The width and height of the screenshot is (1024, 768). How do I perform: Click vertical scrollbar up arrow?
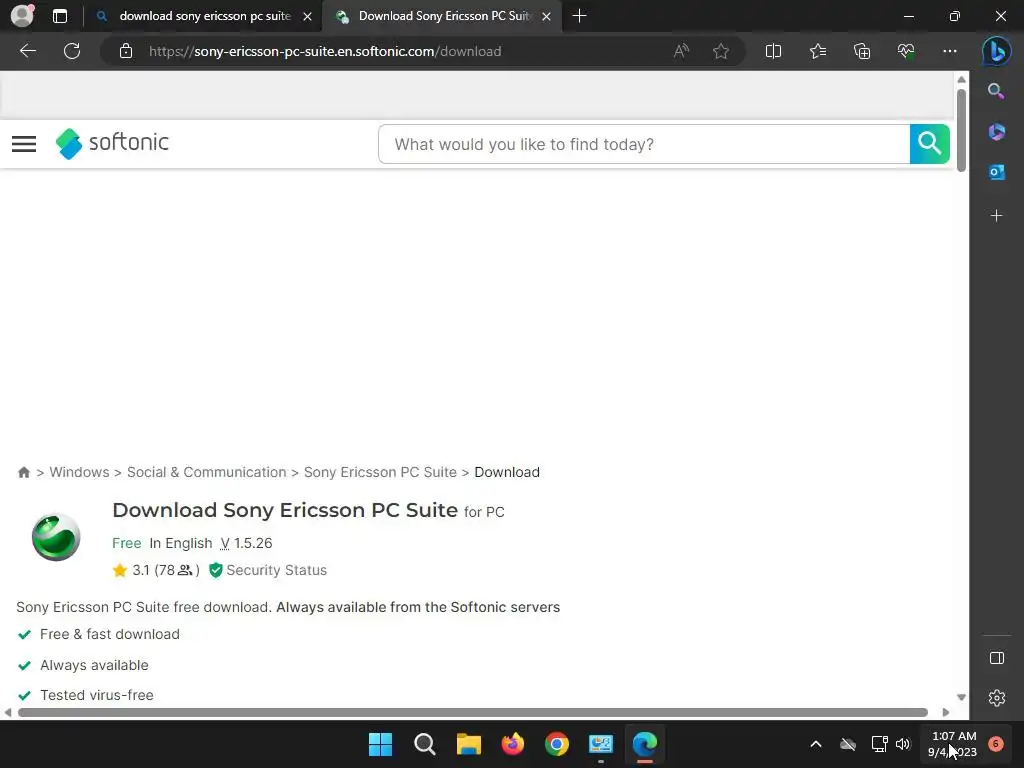click(961, 79)
